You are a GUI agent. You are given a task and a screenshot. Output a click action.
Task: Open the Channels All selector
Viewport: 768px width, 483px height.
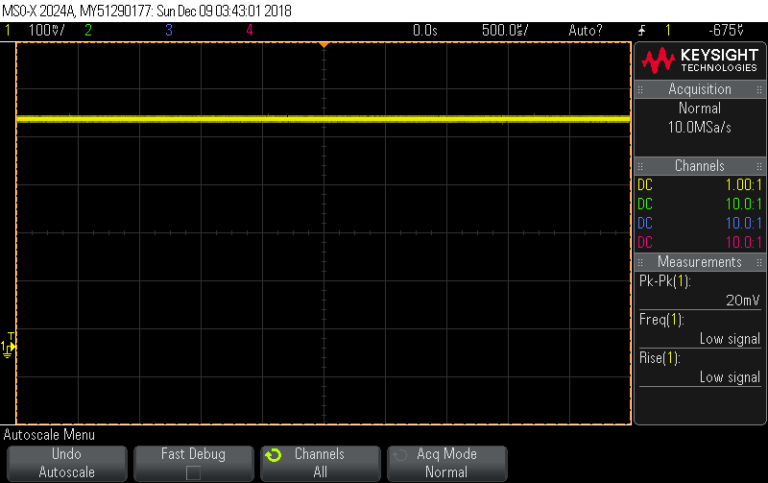[x=320, y=463]
